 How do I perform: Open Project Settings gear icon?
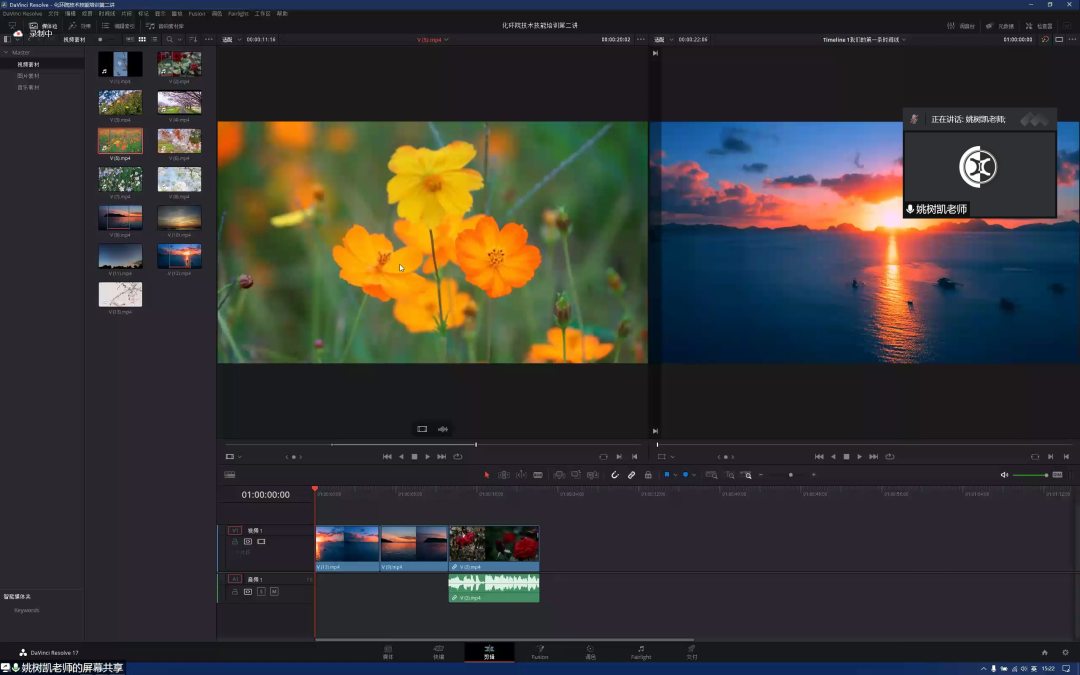1066,652
